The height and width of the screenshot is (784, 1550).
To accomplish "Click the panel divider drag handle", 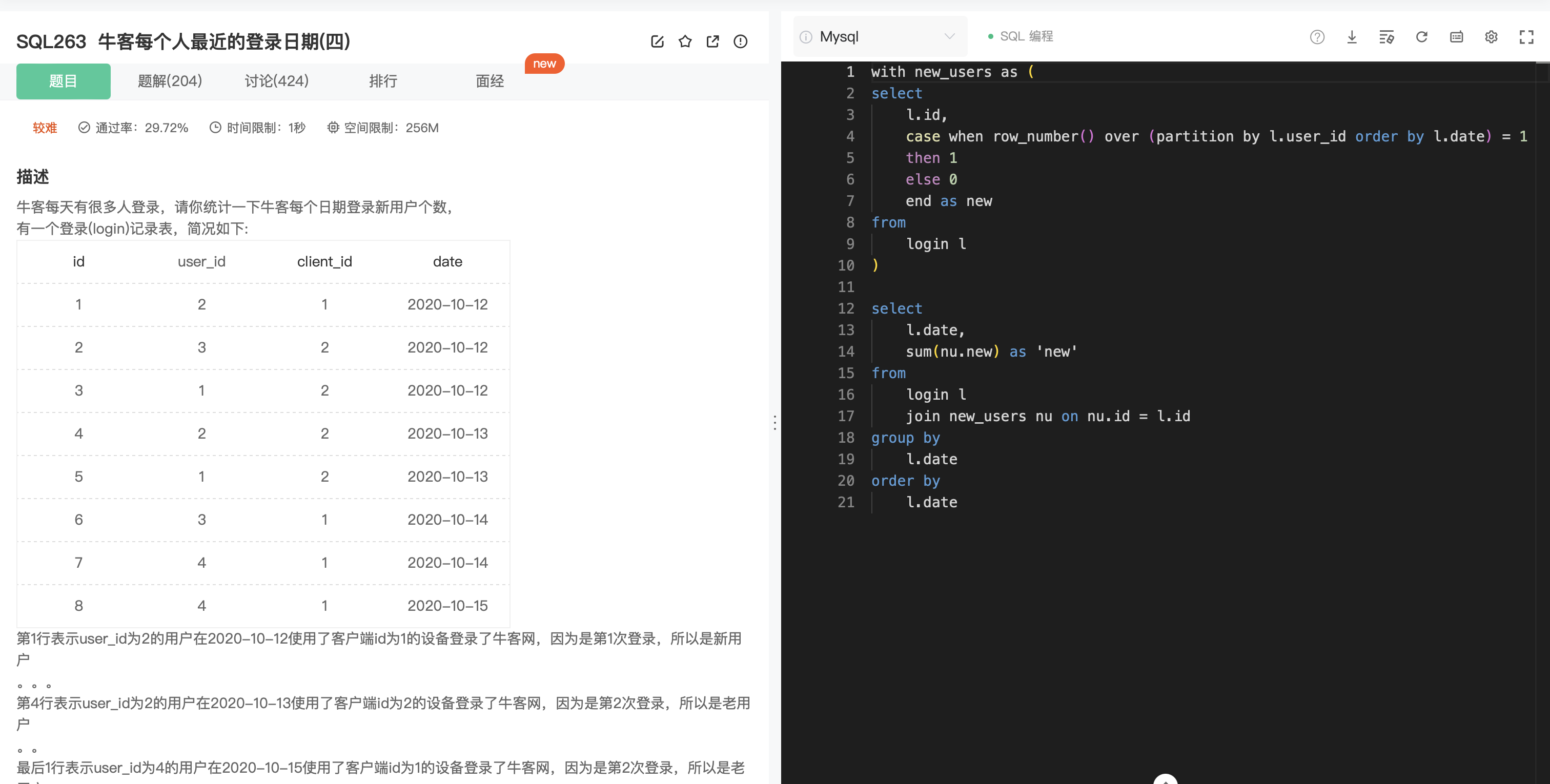I will [x=774, y=422].
